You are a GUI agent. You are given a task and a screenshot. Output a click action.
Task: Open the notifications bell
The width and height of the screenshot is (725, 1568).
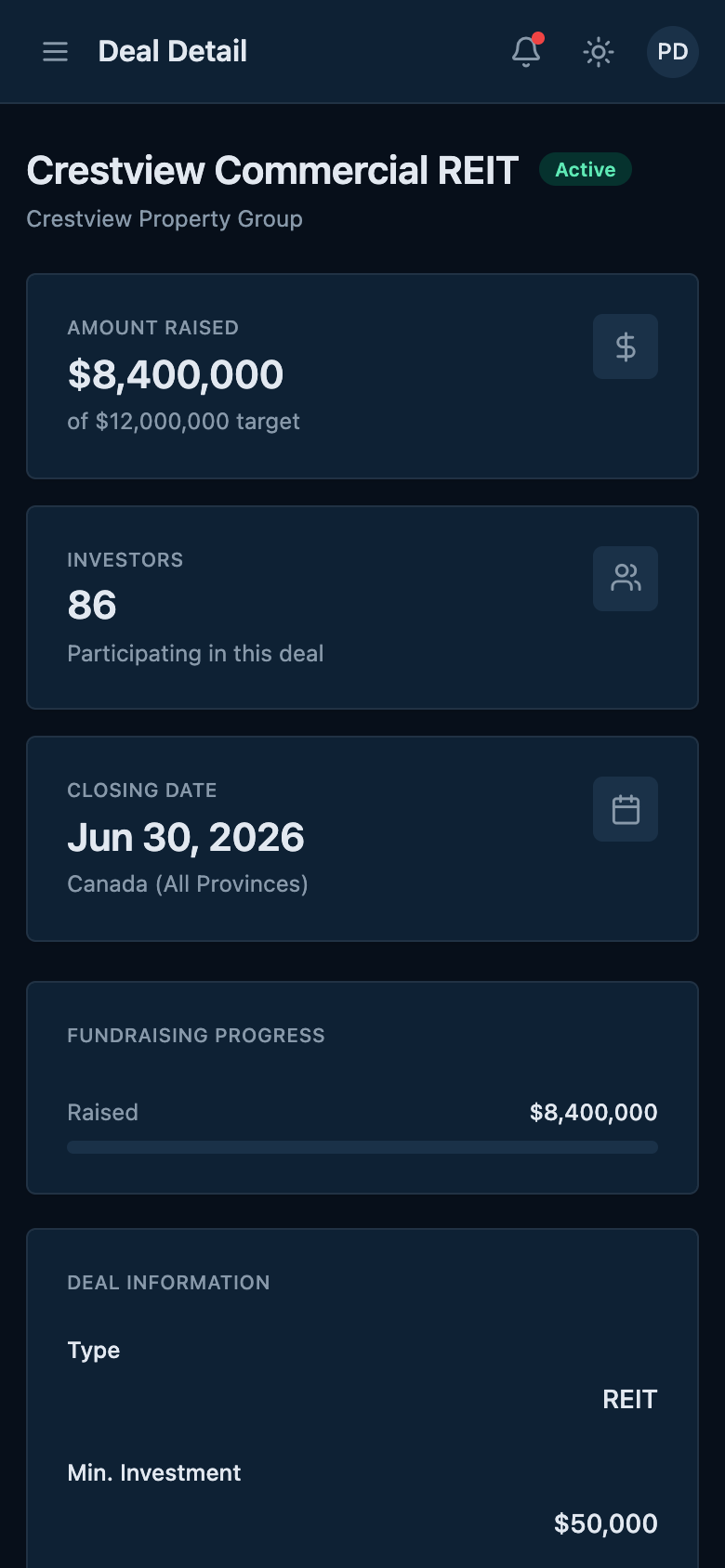[x=526, y=52]
